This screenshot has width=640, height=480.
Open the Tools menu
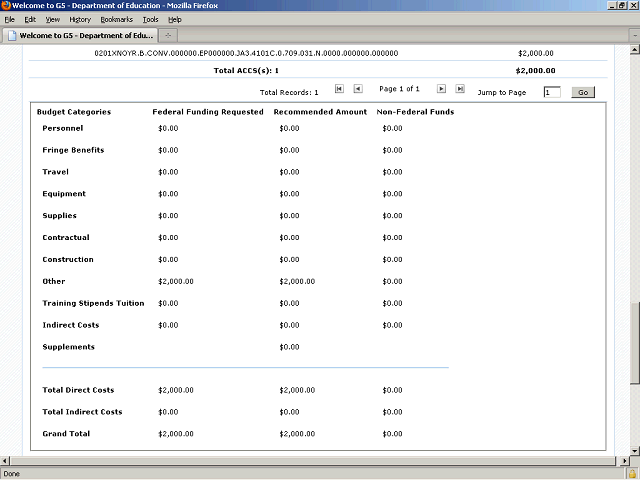coord(150,19)
